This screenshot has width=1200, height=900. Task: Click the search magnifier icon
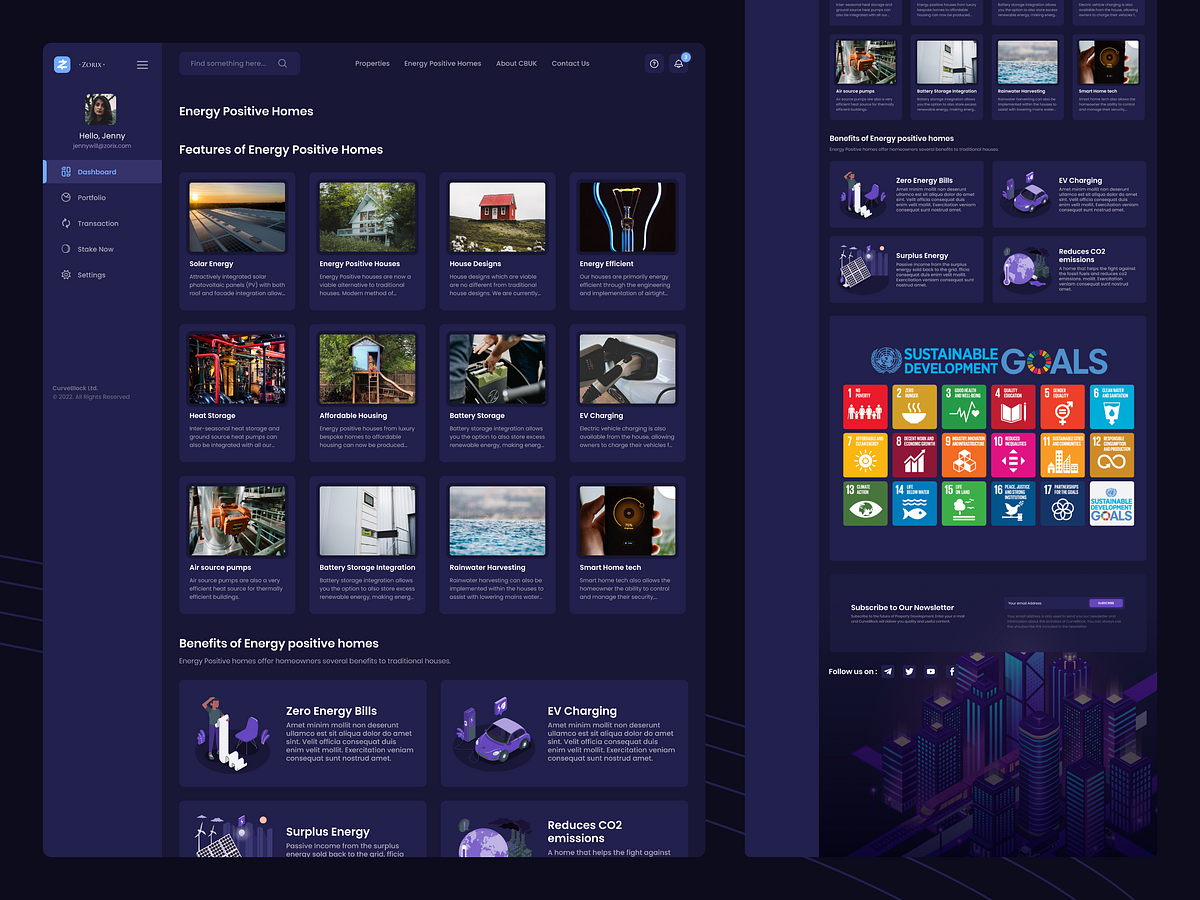click(x=284, y=63)
